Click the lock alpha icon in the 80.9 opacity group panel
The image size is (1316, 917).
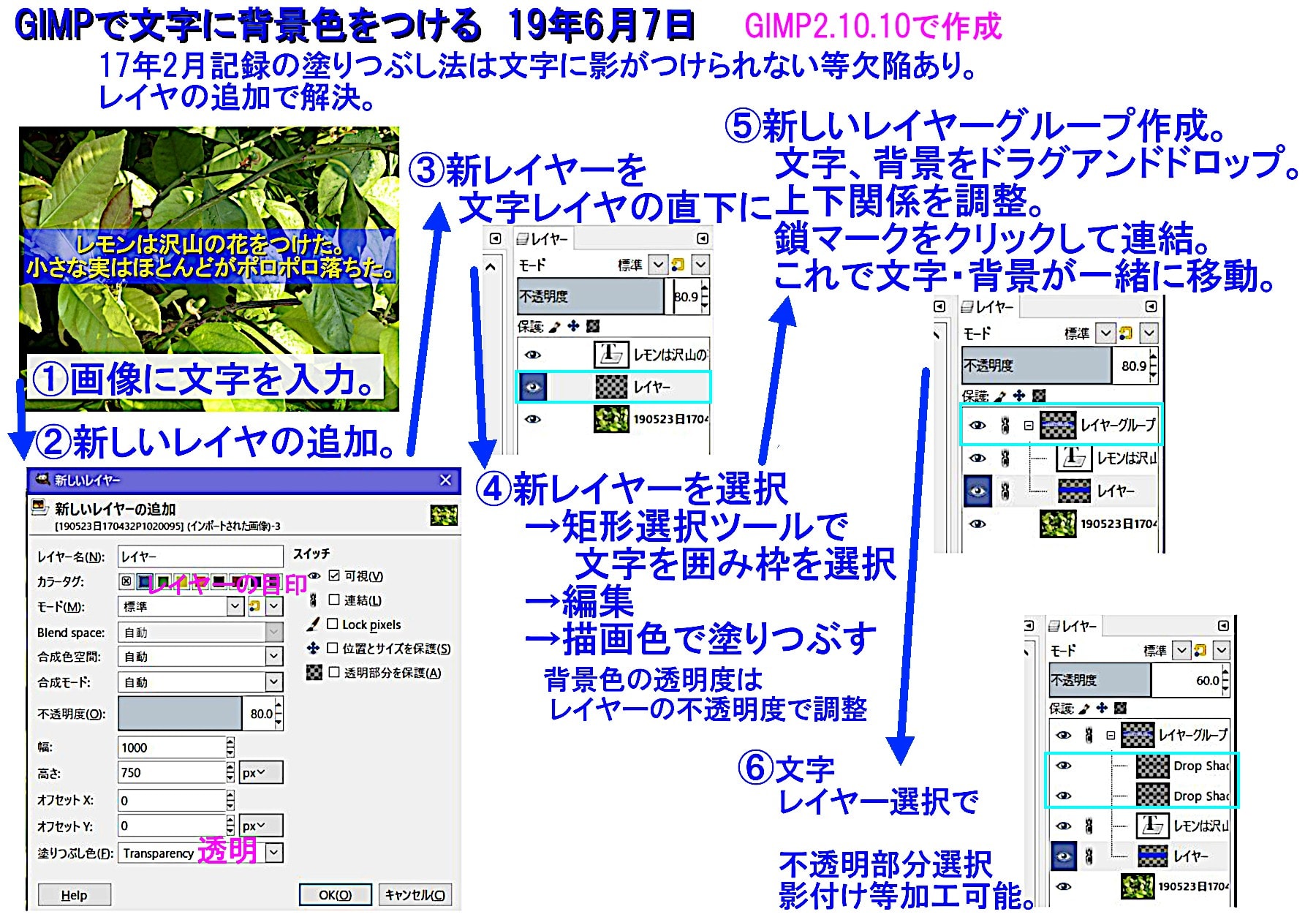pos(1039,396)
